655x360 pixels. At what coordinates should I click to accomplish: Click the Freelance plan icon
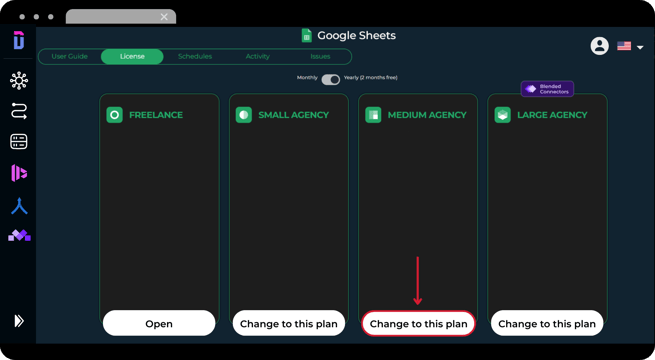[114, 115]
